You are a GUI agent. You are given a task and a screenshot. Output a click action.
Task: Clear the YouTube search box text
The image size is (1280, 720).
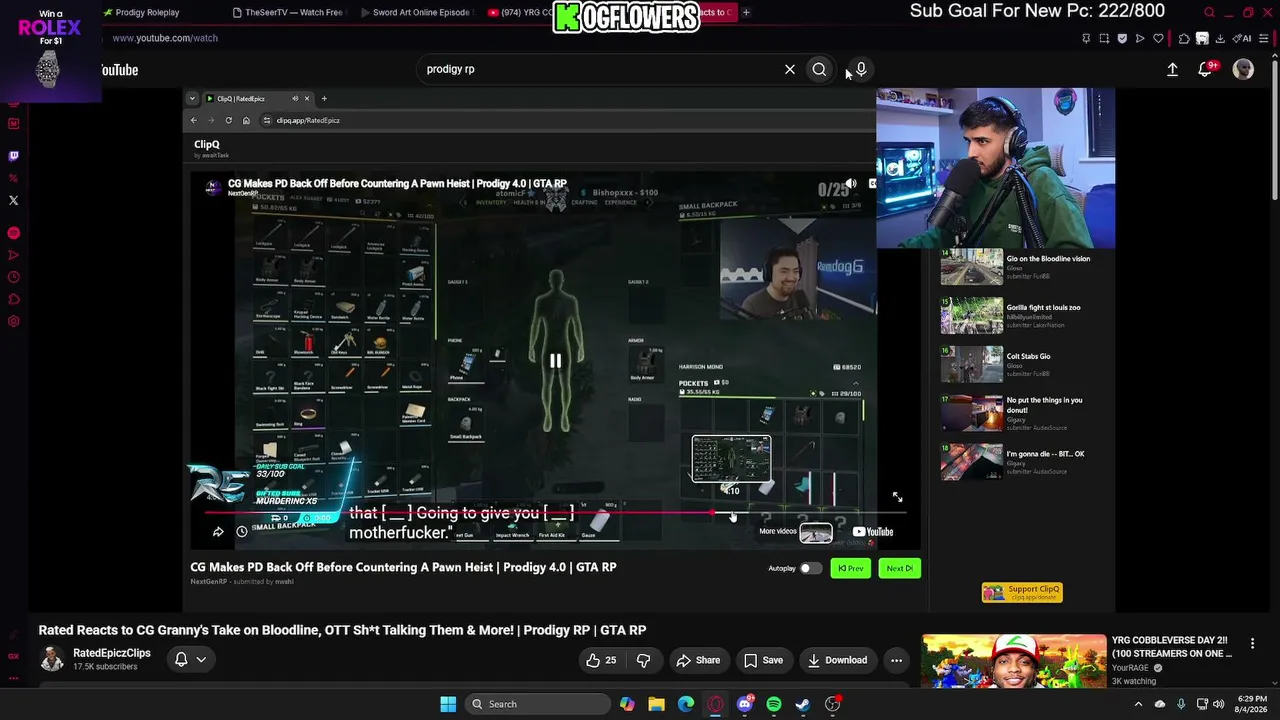[x=790, y=69]
